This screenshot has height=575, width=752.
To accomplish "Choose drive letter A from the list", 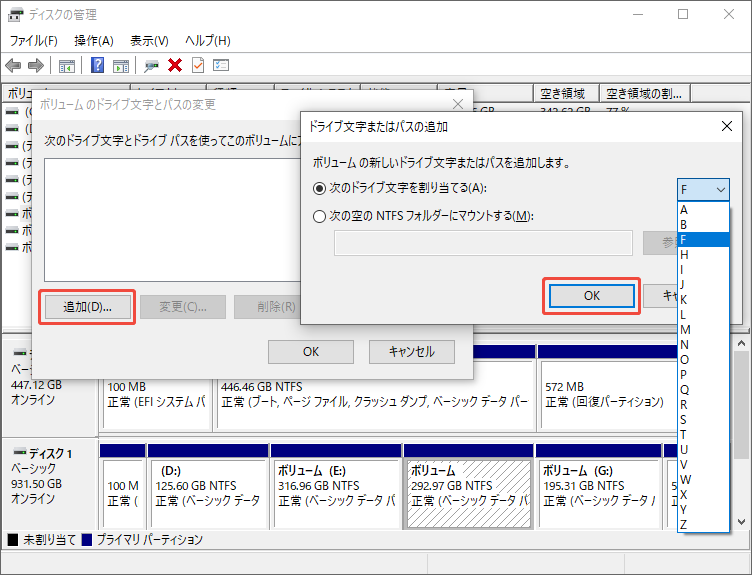I will point(704,210).
